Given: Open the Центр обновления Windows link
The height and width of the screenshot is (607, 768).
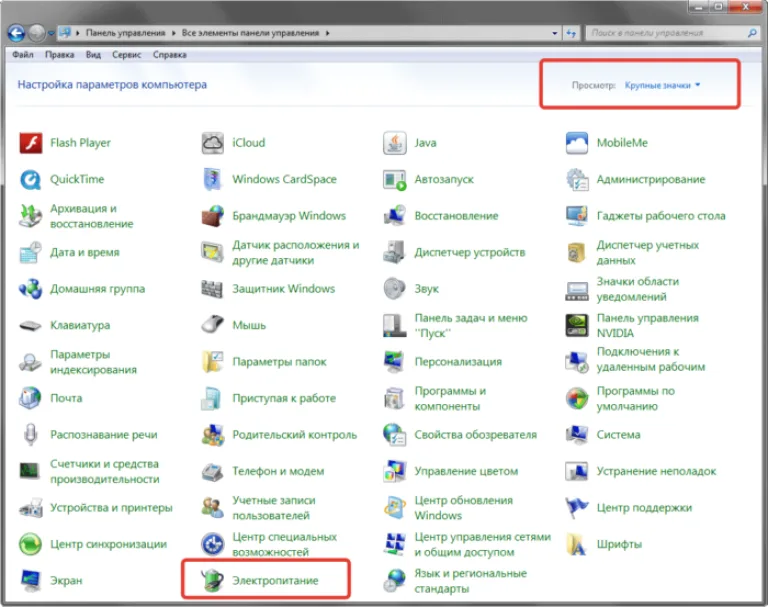Looking at the screenshot, I should pos(463,508).
